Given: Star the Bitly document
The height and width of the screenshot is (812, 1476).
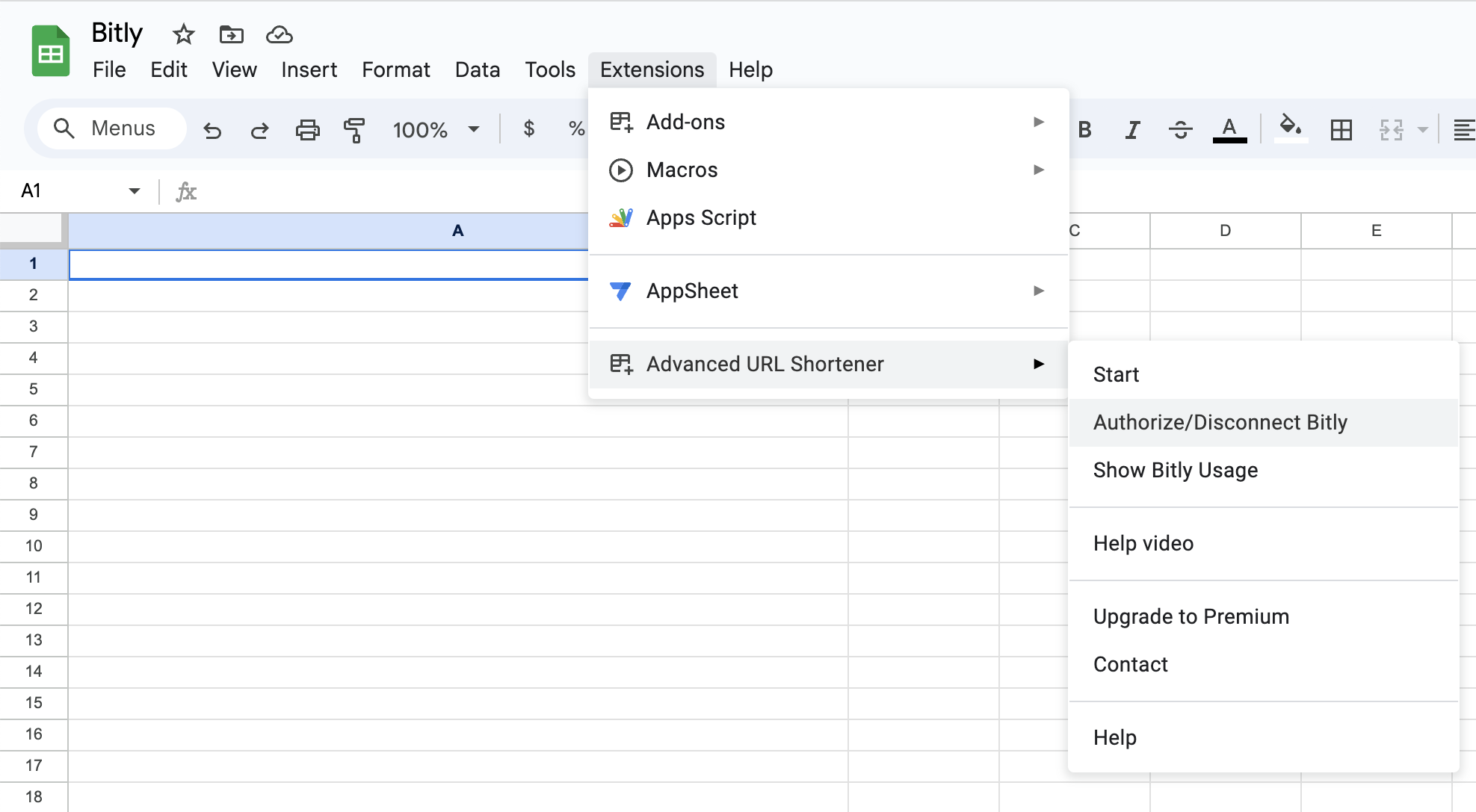Looking at the screenshot, I should tap(183, 34).
